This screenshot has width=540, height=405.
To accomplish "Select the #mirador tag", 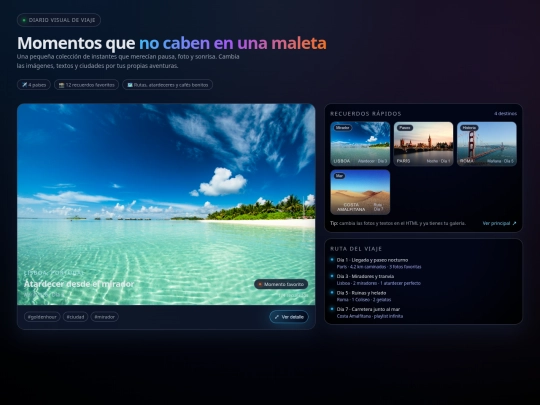I will pyautogui.click(x=105, y=317).
